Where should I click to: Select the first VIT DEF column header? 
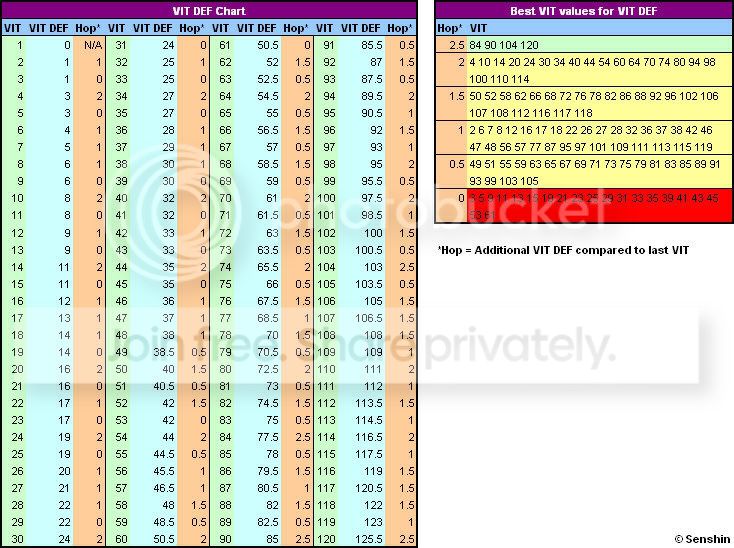pyautogui.click(x=49, y=28)
